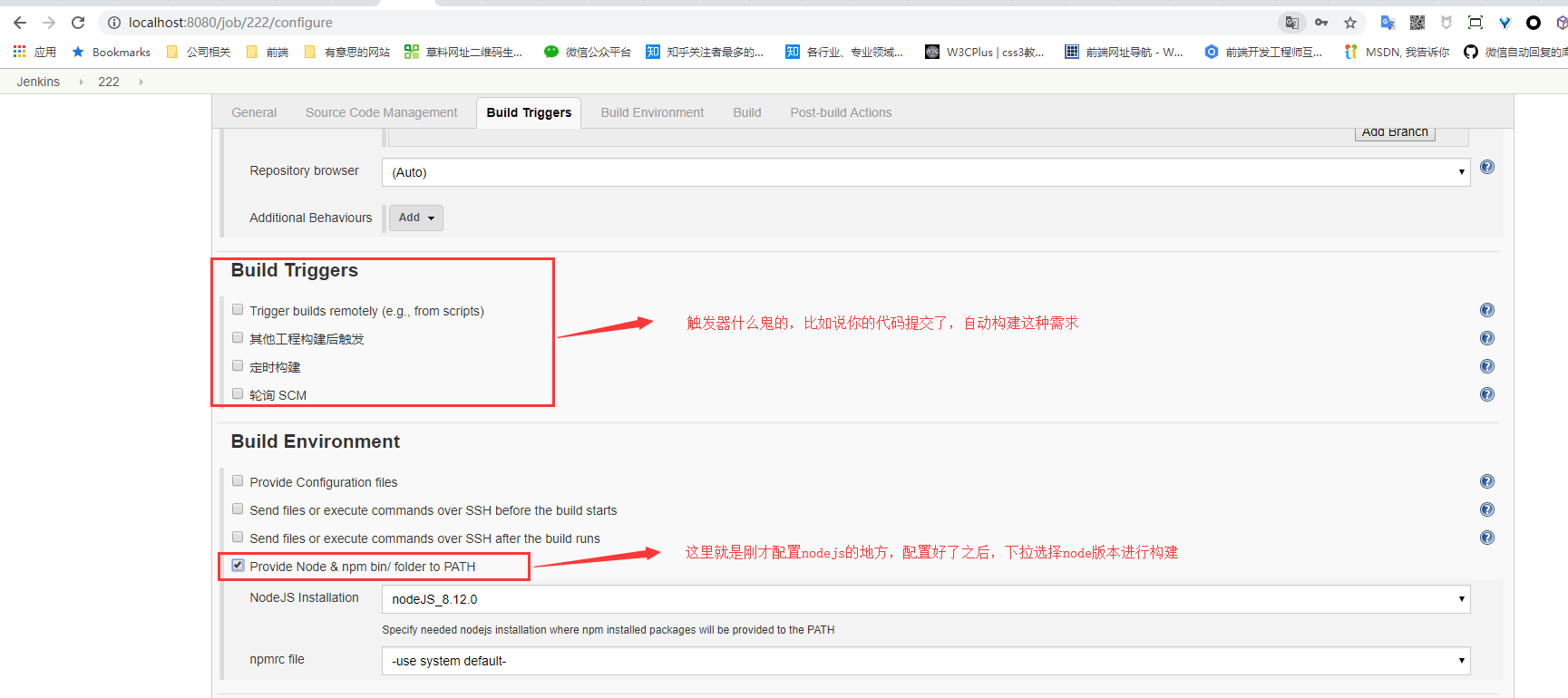Open the 草料网址二维码生成 bookmark
Viewport: 1568px width, 698px height.
point(463,52)
